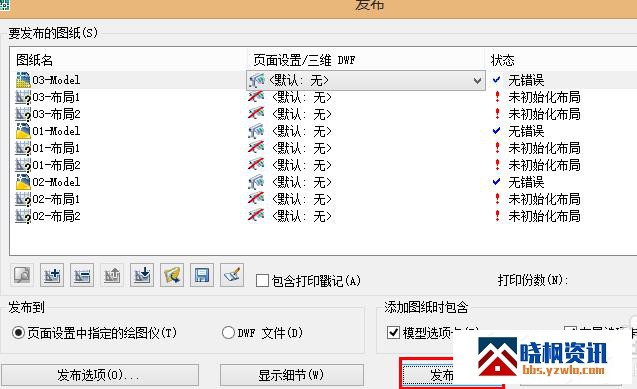The image size is (637, 389).
Task: Click 未初始化布局 status text for 02-布局2
Action: [x=544, y=216]
